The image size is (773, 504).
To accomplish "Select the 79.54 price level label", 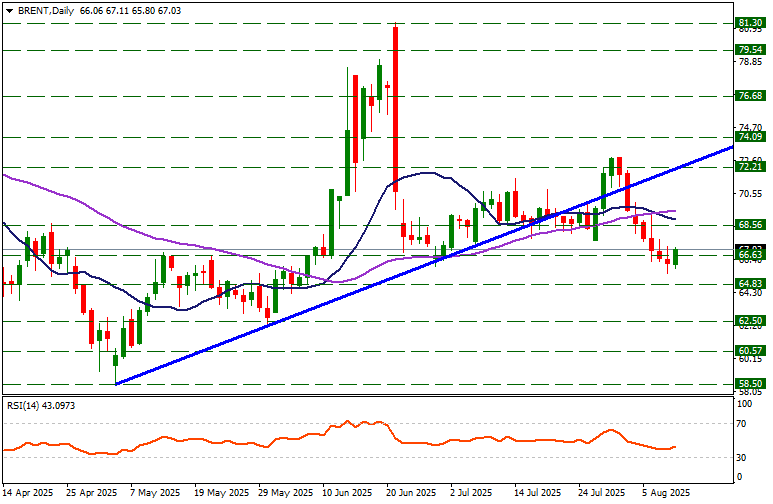I will tap(750, 50).
